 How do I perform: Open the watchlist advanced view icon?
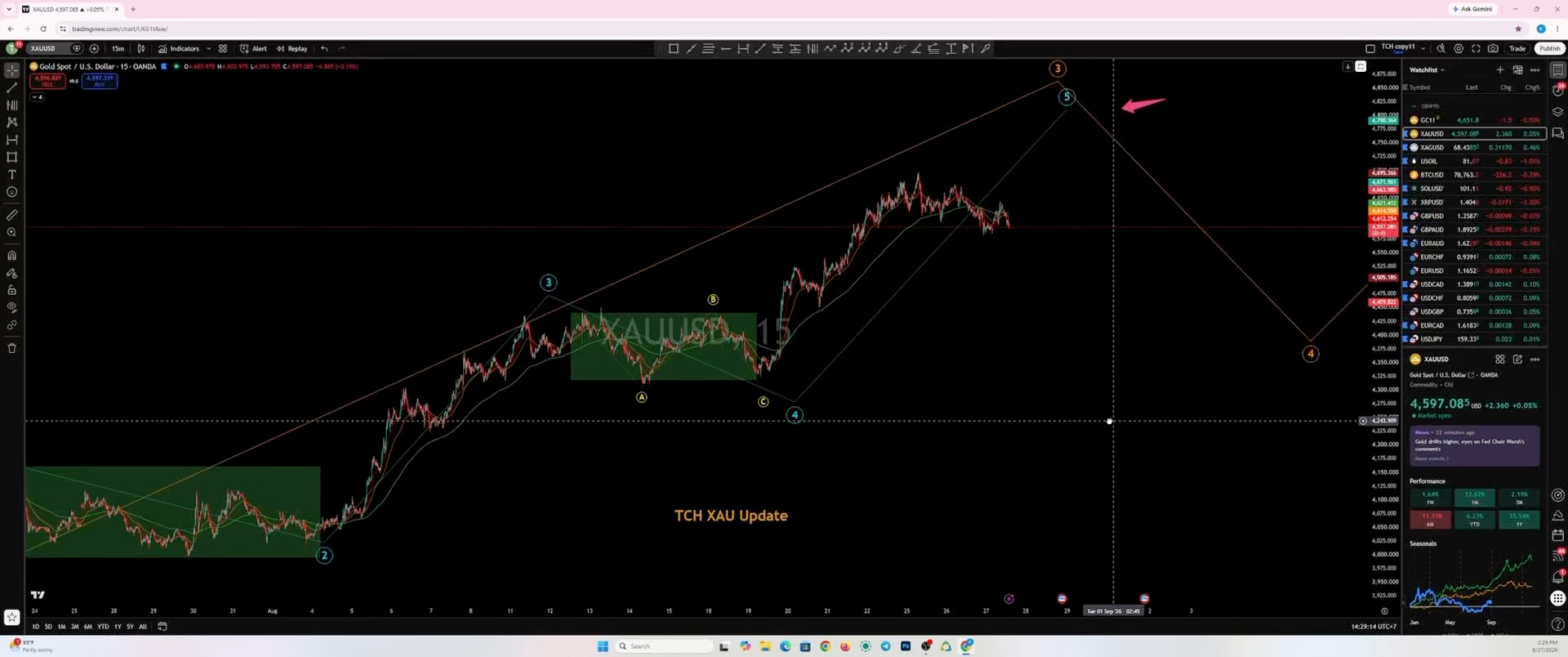[x=1517, y=70]
